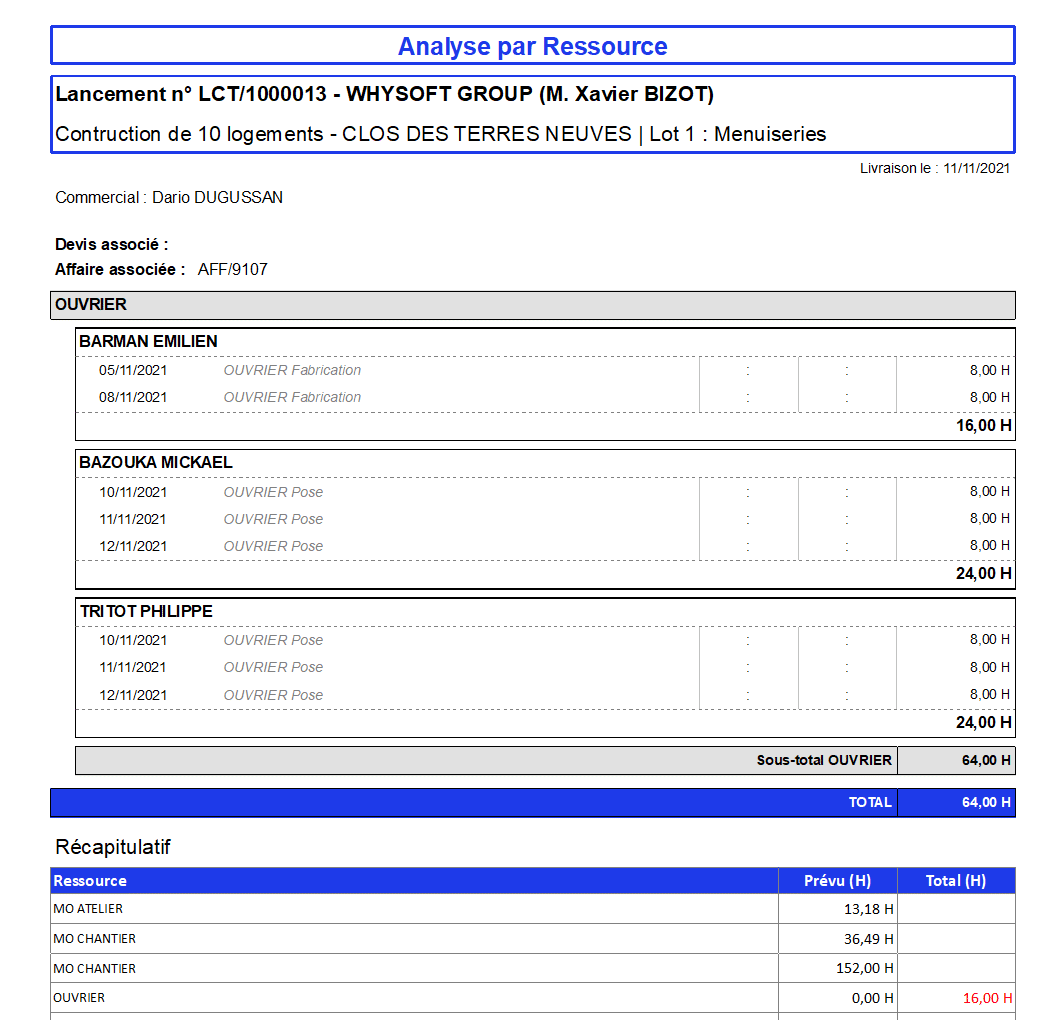The height and width of the screenshot is (1020, 1040).
Task: Click the Total (H) column header
Action: 955,881
